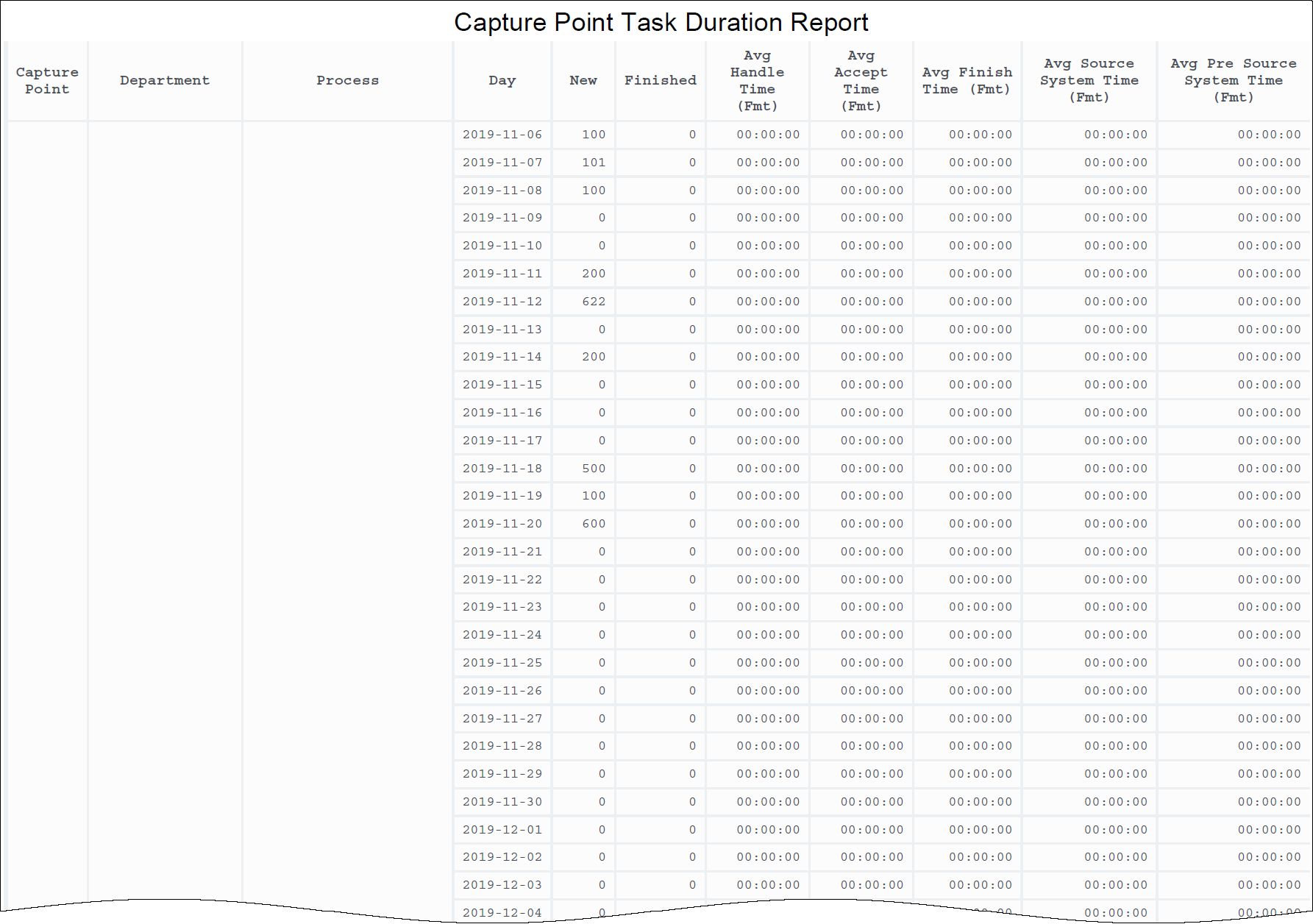This screenshot has width=1313, height=924.
Task: Click the Avg Source System Time header
Action: click(x=1089, y=81)
